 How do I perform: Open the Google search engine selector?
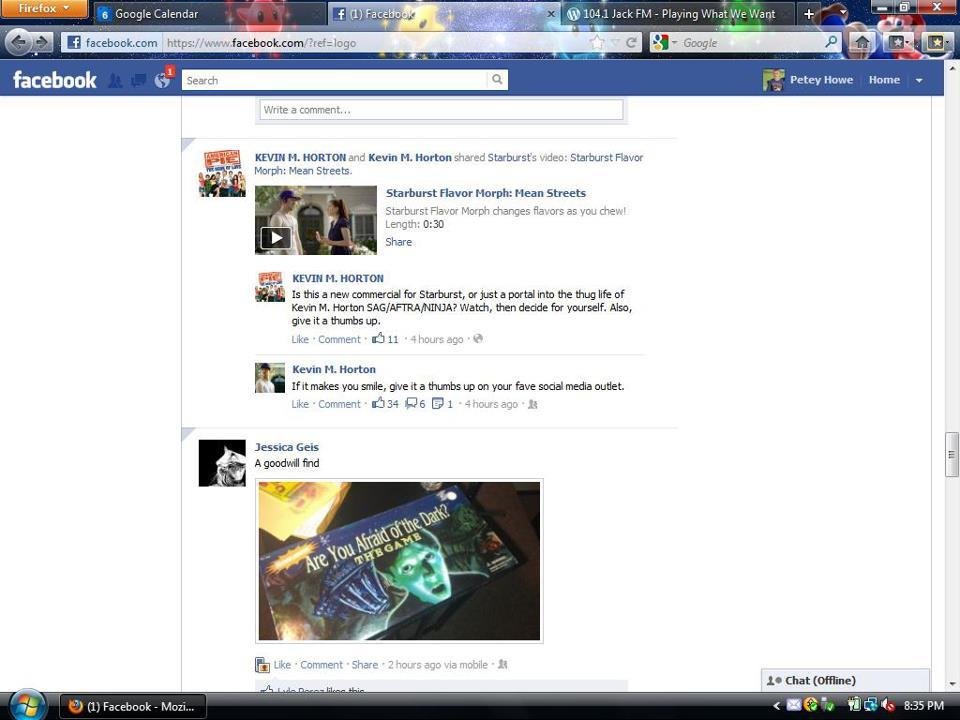[664, 43]
